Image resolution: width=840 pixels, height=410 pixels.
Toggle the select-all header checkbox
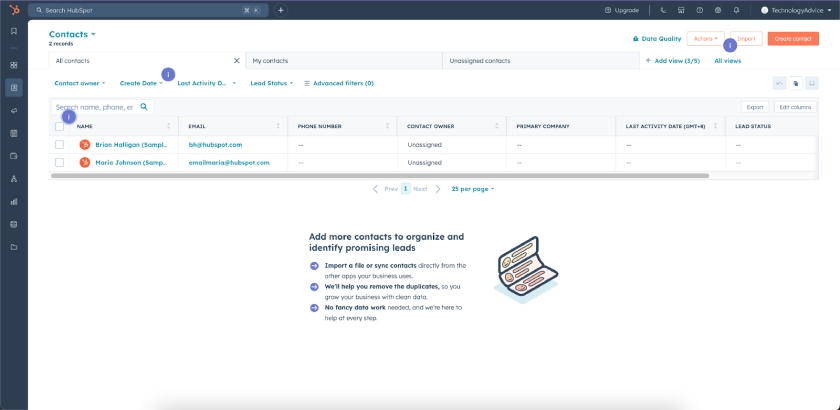click(59, 126)
